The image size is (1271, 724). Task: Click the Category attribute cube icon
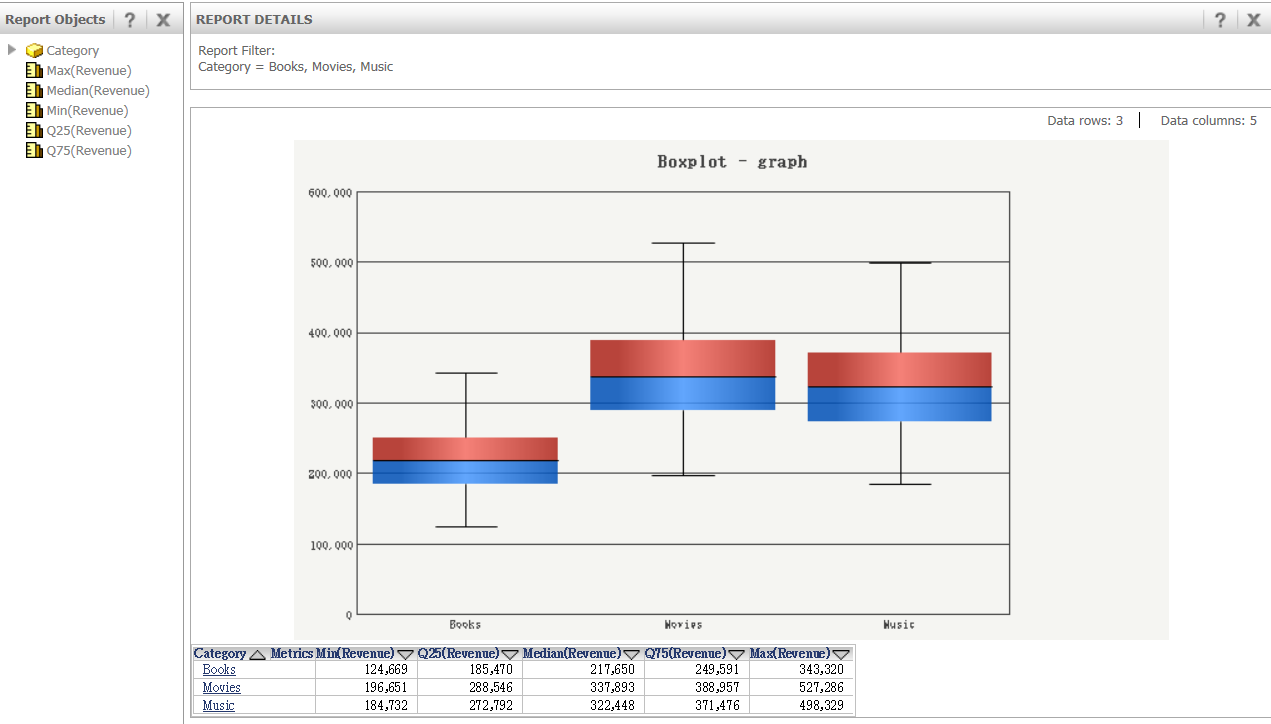(x=33, y=50)
